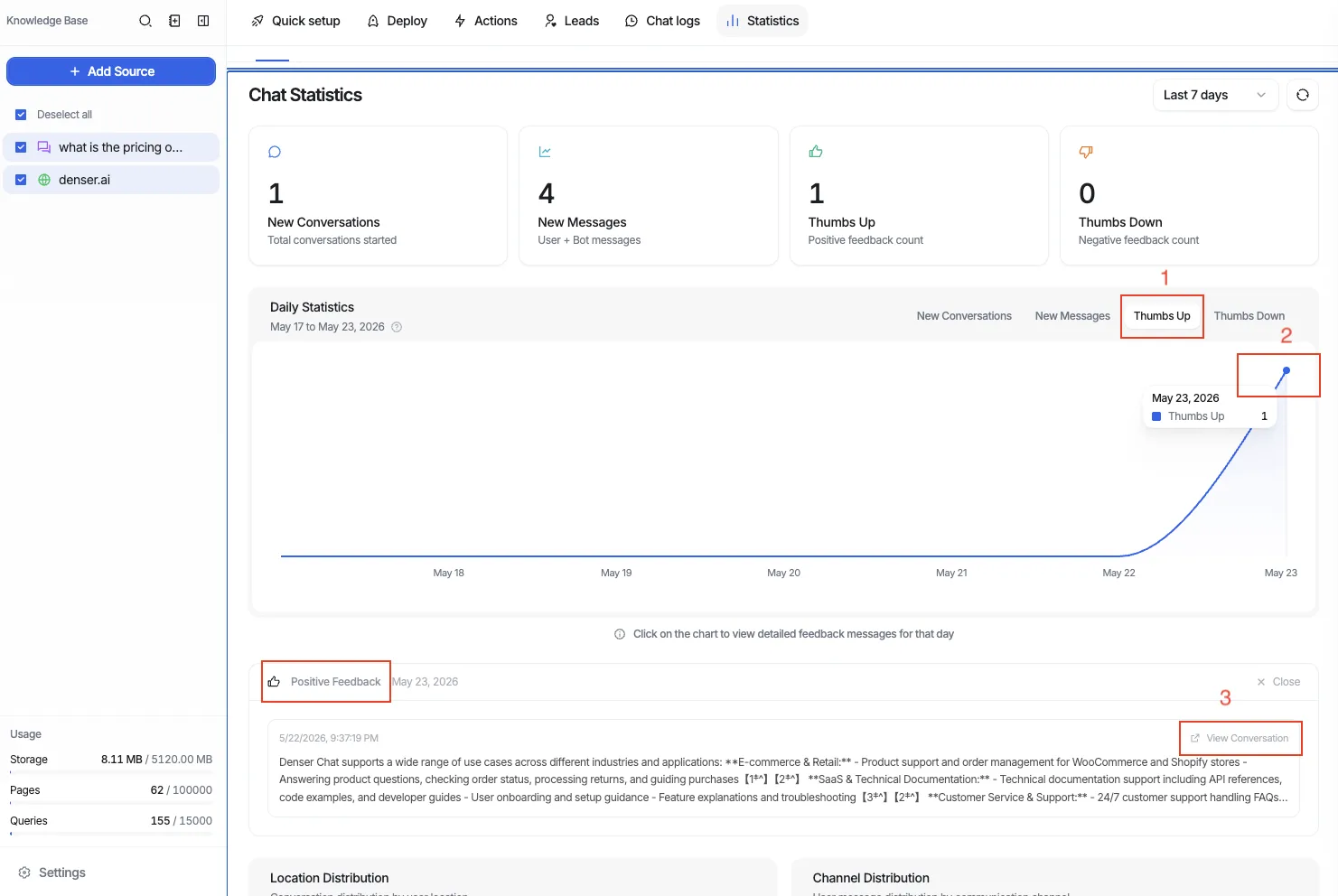Click the help icon beside the date range

397,327
